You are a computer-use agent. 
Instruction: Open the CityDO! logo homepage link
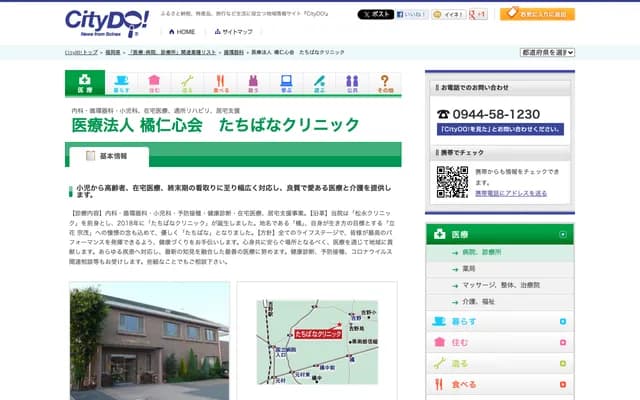coord(107,24)
